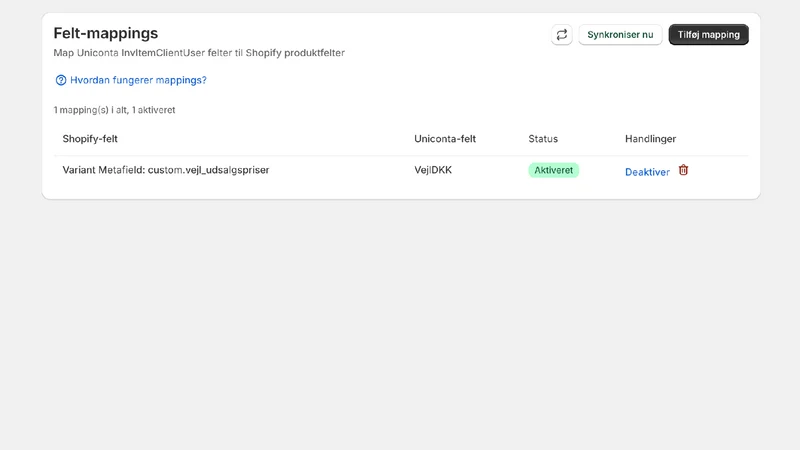
Task: Open the Hvordan fungerer mappings? link
Action: click(138, 80)
